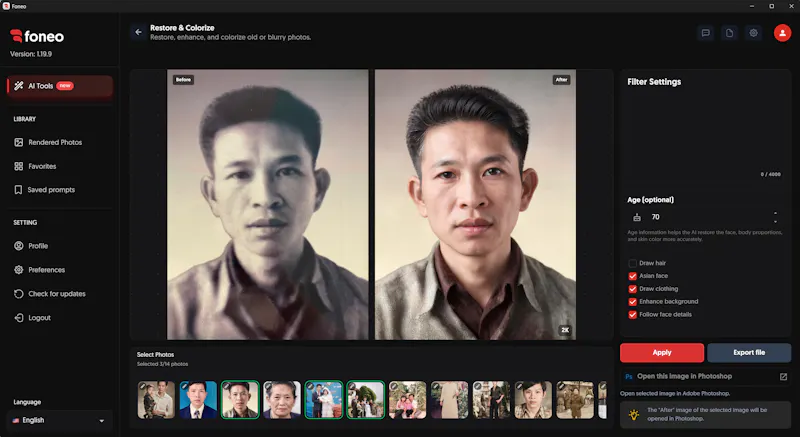Click the After colorized preview image
This screenshot has width=800, height=437.
[475, 204]
